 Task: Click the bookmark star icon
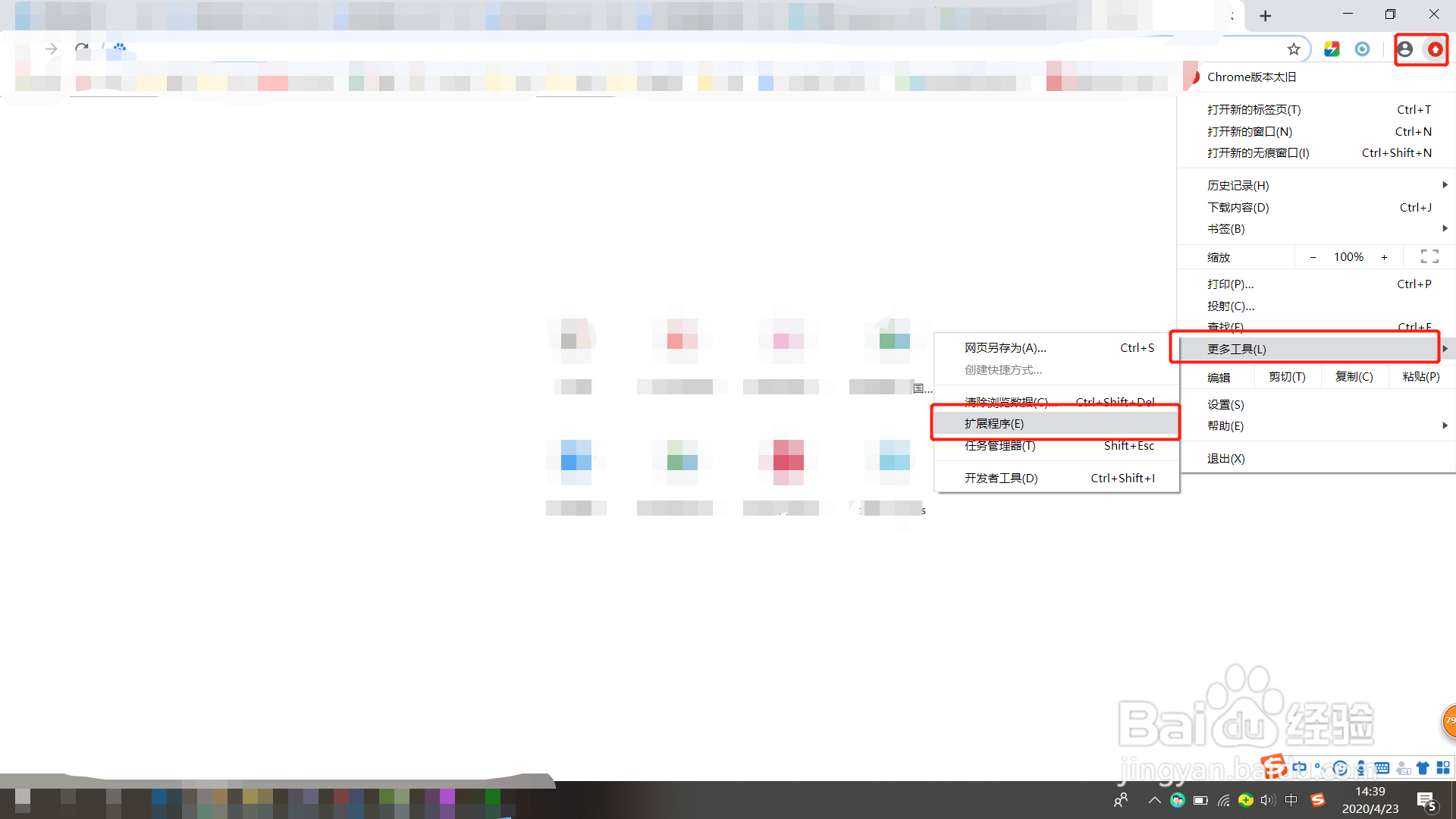tap(1294, 49)
